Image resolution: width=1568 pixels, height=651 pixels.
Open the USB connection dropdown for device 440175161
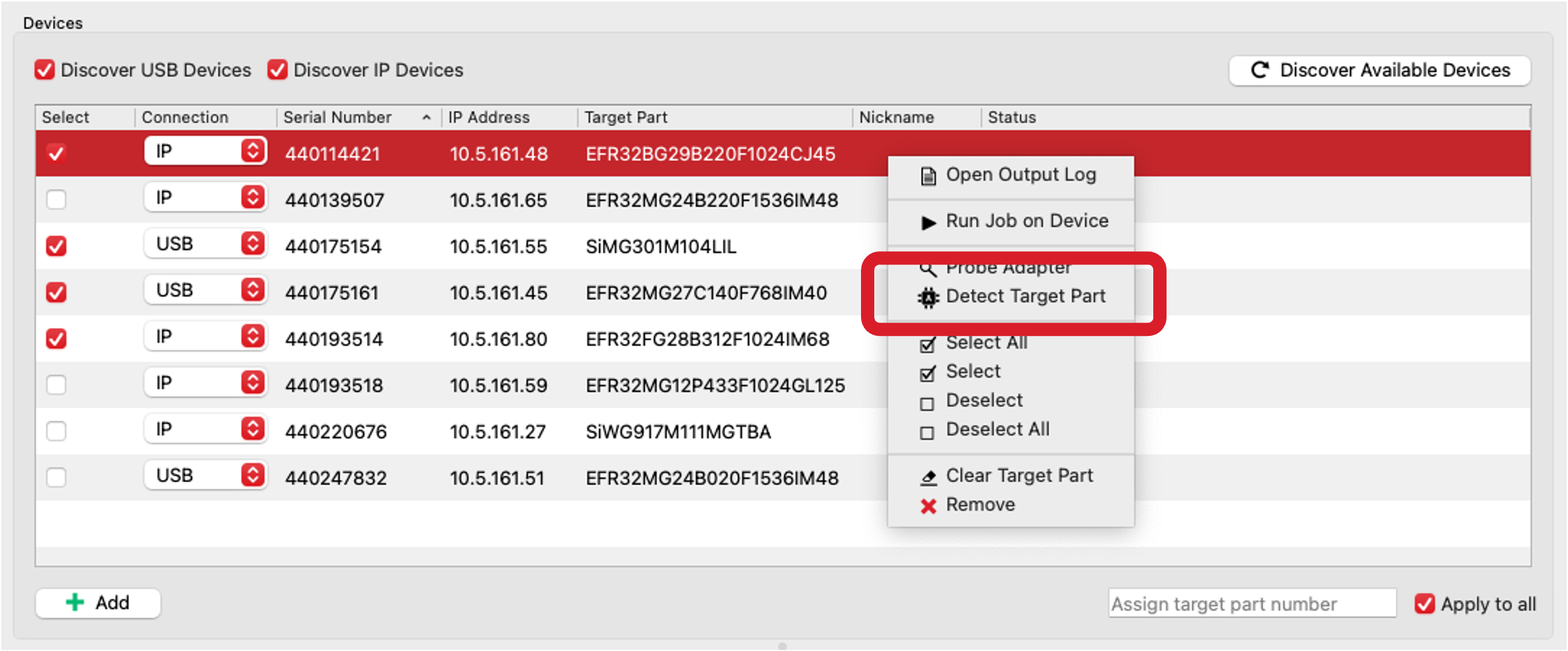205,290
